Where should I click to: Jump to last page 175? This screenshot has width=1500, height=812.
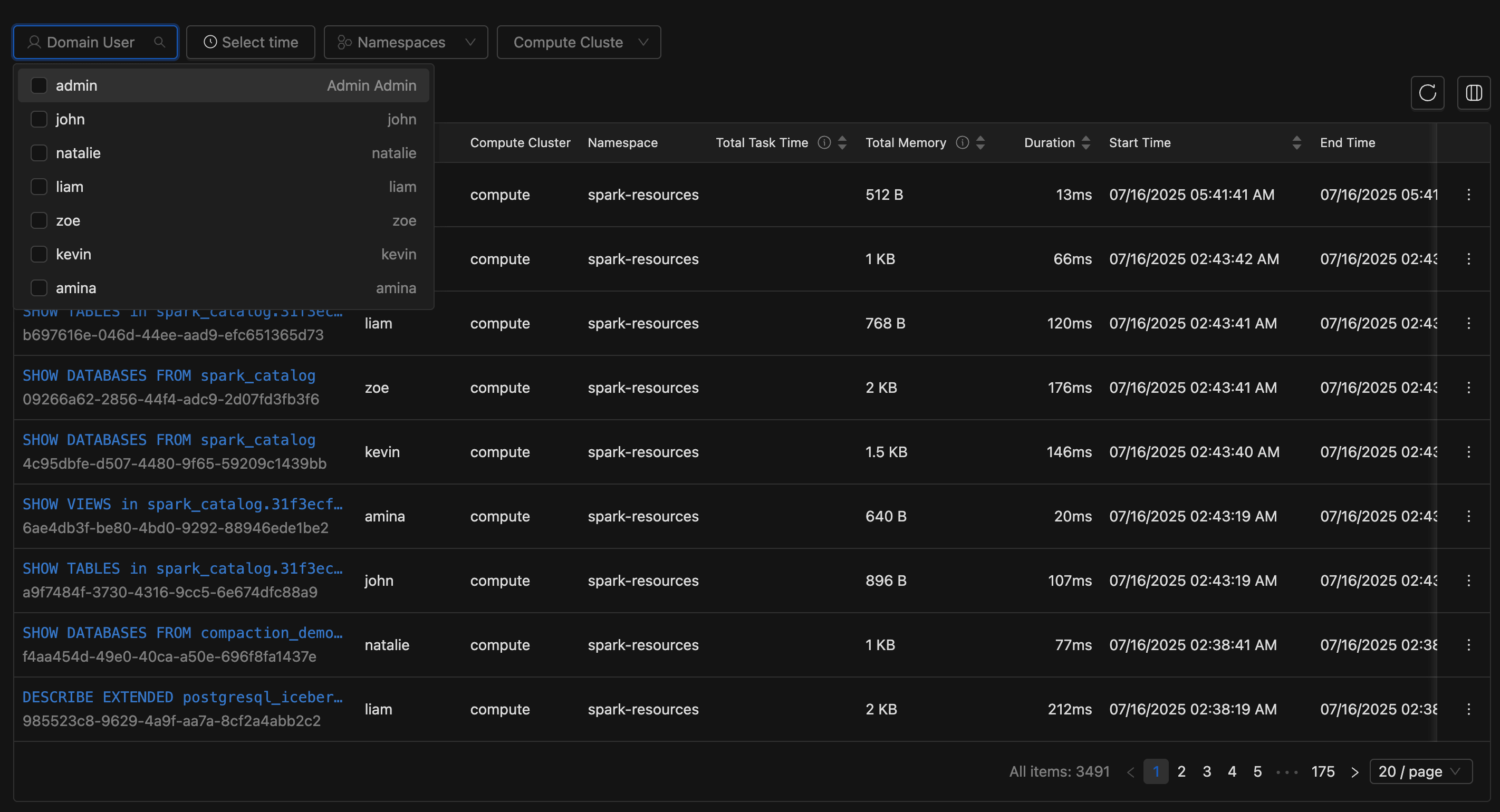click(1322, 772)
